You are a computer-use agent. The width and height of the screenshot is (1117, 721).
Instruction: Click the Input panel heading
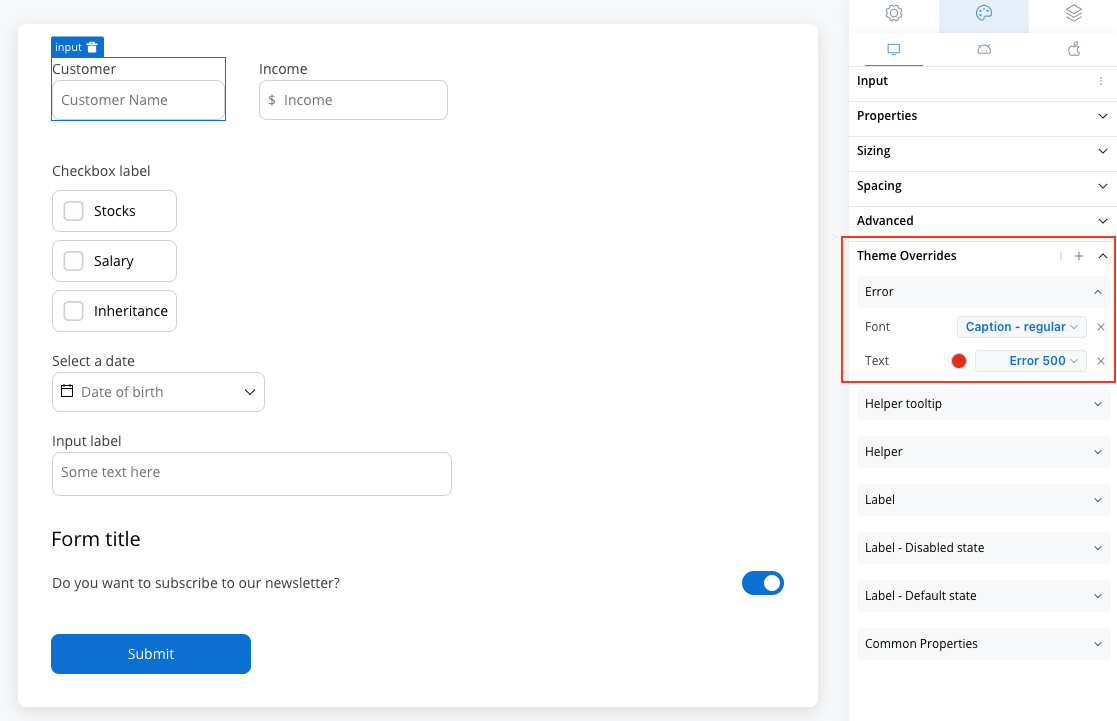point(872,81)
